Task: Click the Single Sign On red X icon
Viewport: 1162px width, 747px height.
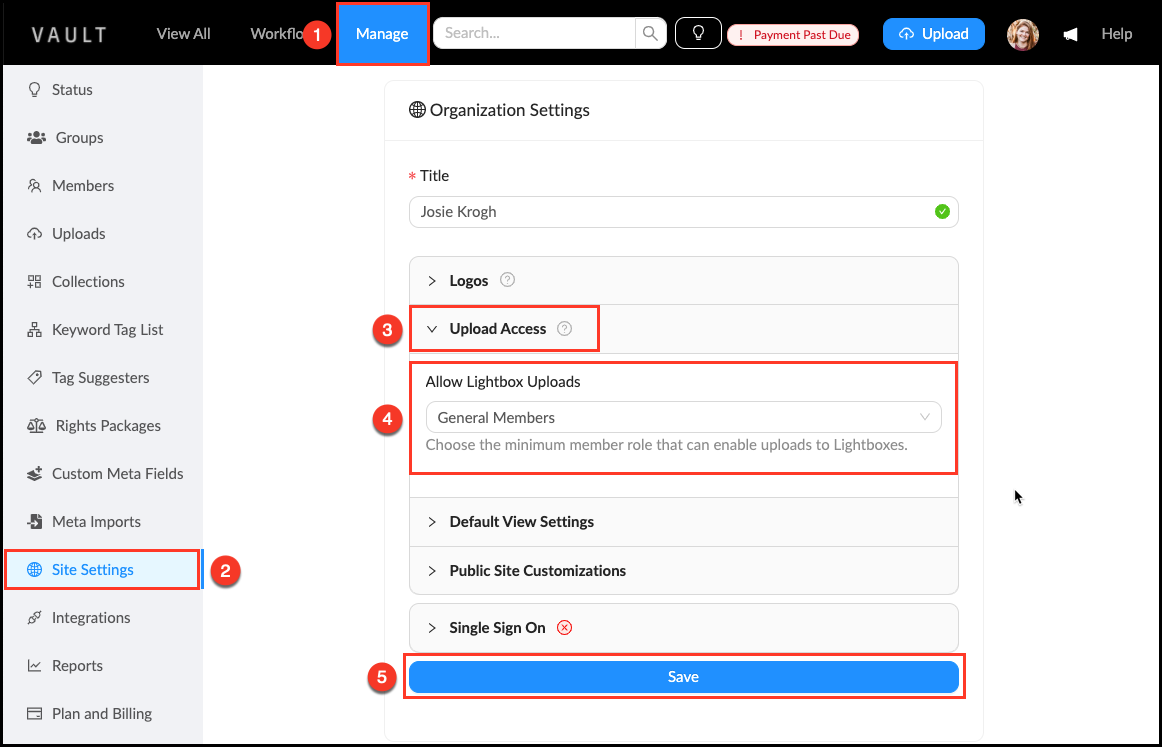Action: 564,628
